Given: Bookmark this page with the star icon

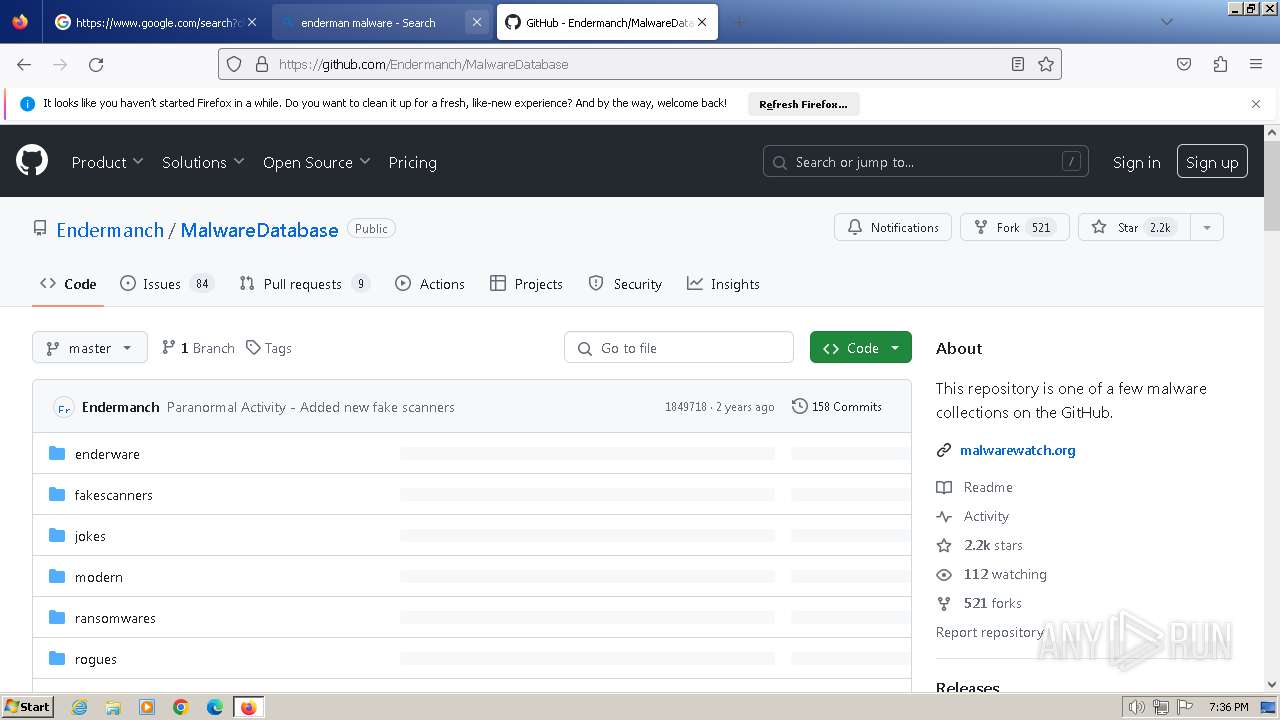Looking at the screenshot, I should click(1046, 64).
